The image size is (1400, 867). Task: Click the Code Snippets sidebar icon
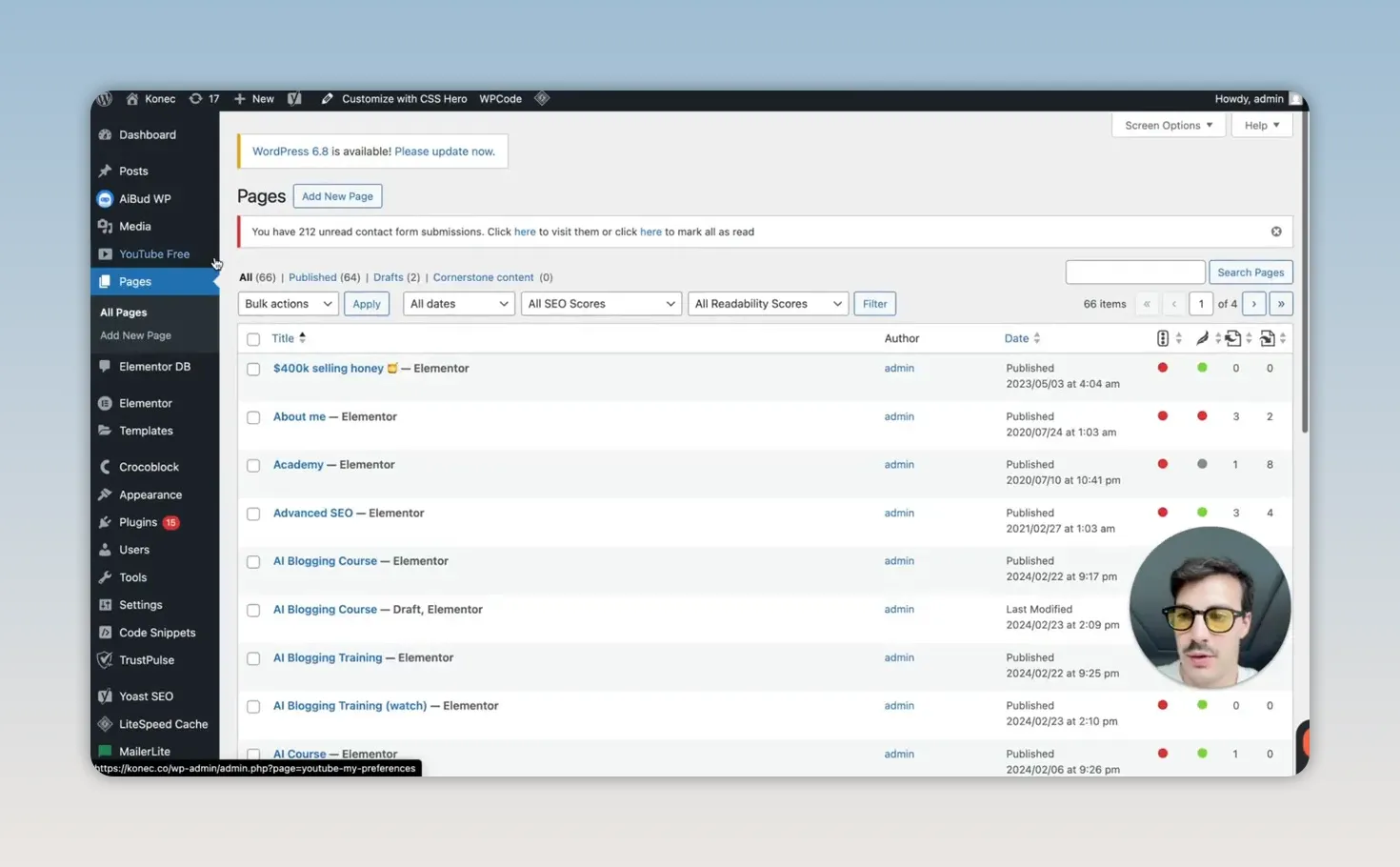tap(105, 633)
